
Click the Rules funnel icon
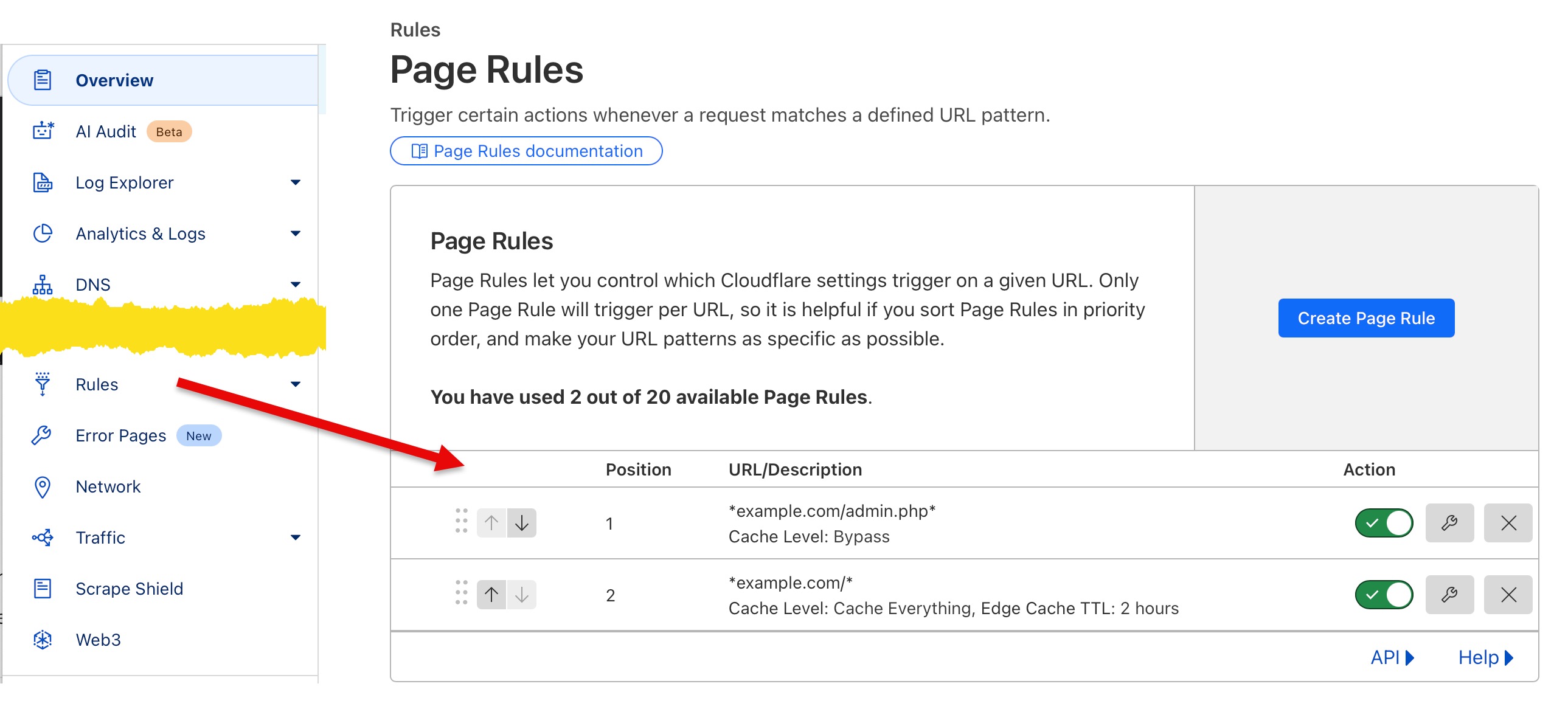coord(42,384)
